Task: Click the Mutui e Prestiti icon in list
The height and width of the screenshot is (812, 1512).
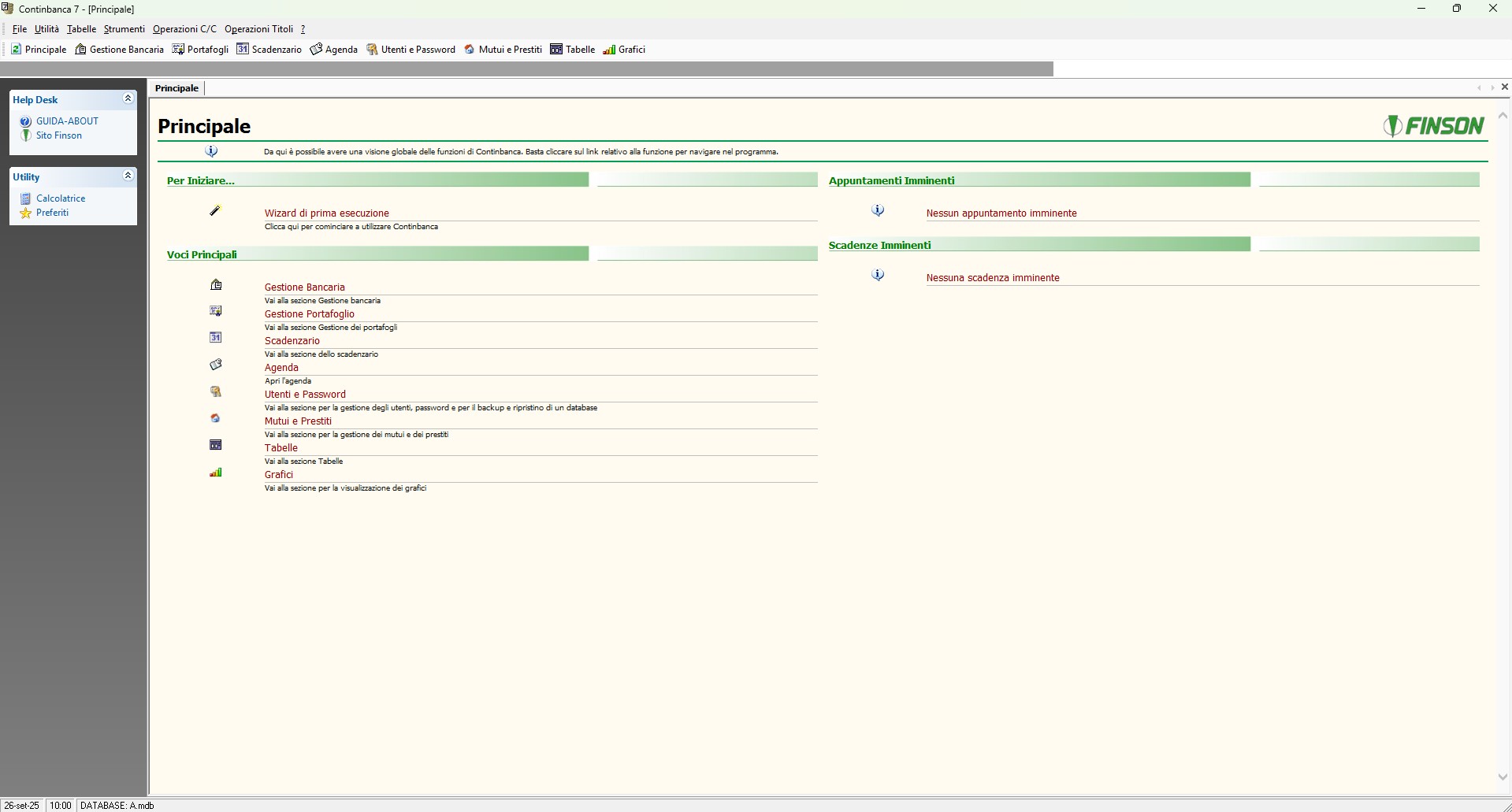Action: pyautogui.click(x=215, y=418)
